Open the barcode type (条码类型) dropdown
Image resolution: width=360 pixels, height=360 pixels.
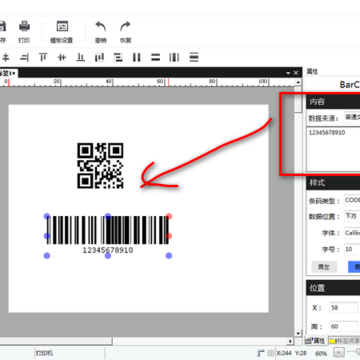[352, 200]
